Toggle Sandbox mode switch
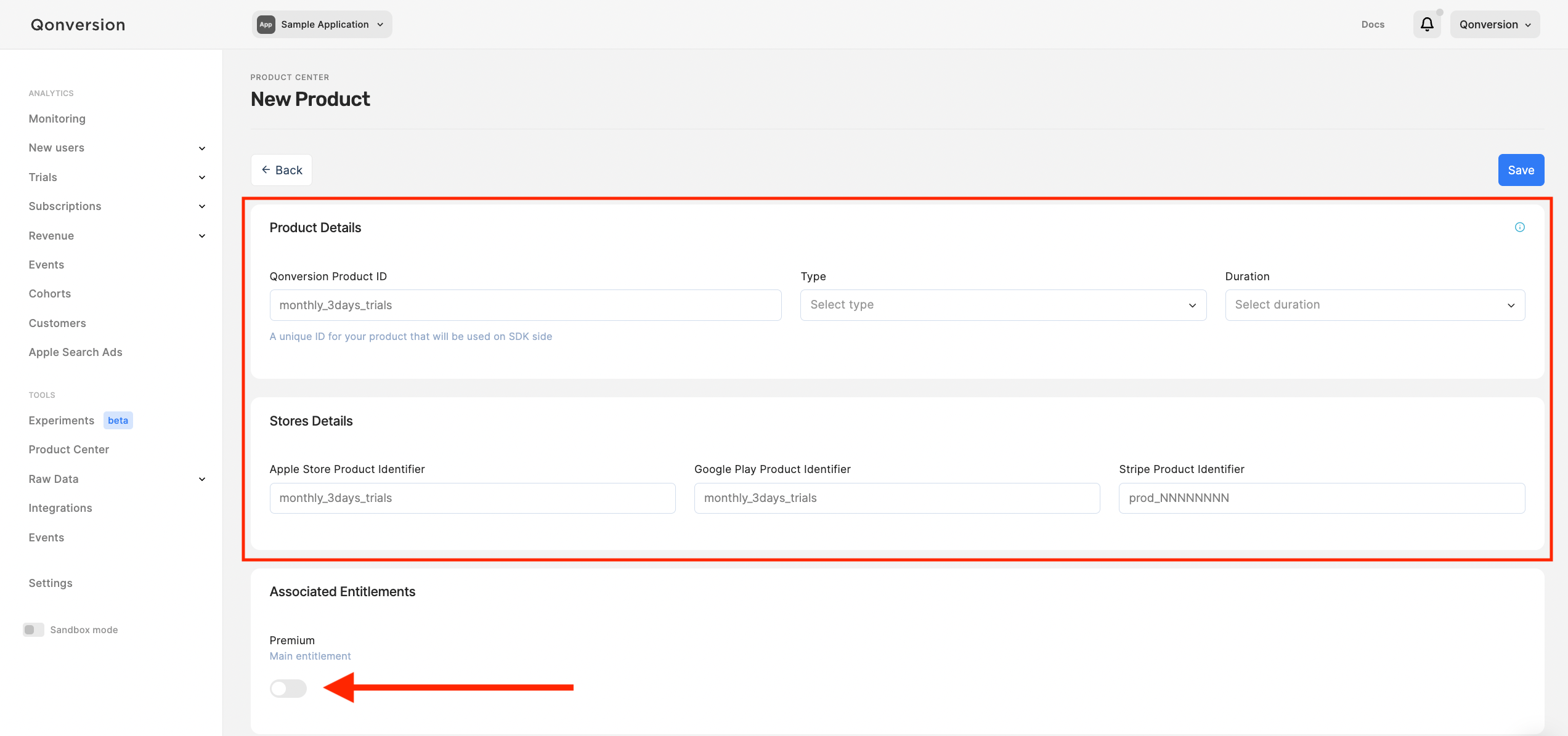 click(x=33, y=629)
